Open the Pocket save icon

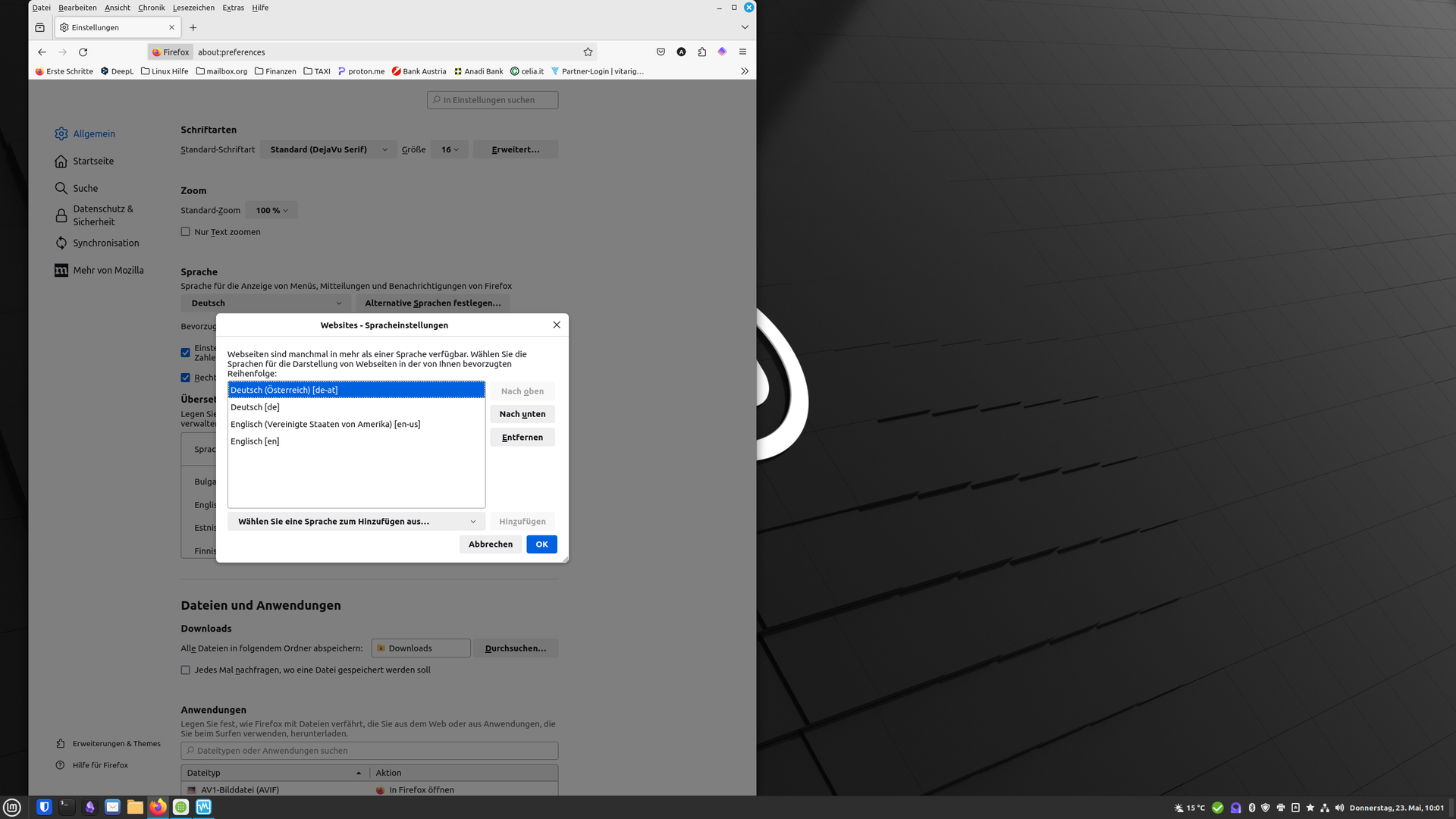coord(661,52)
